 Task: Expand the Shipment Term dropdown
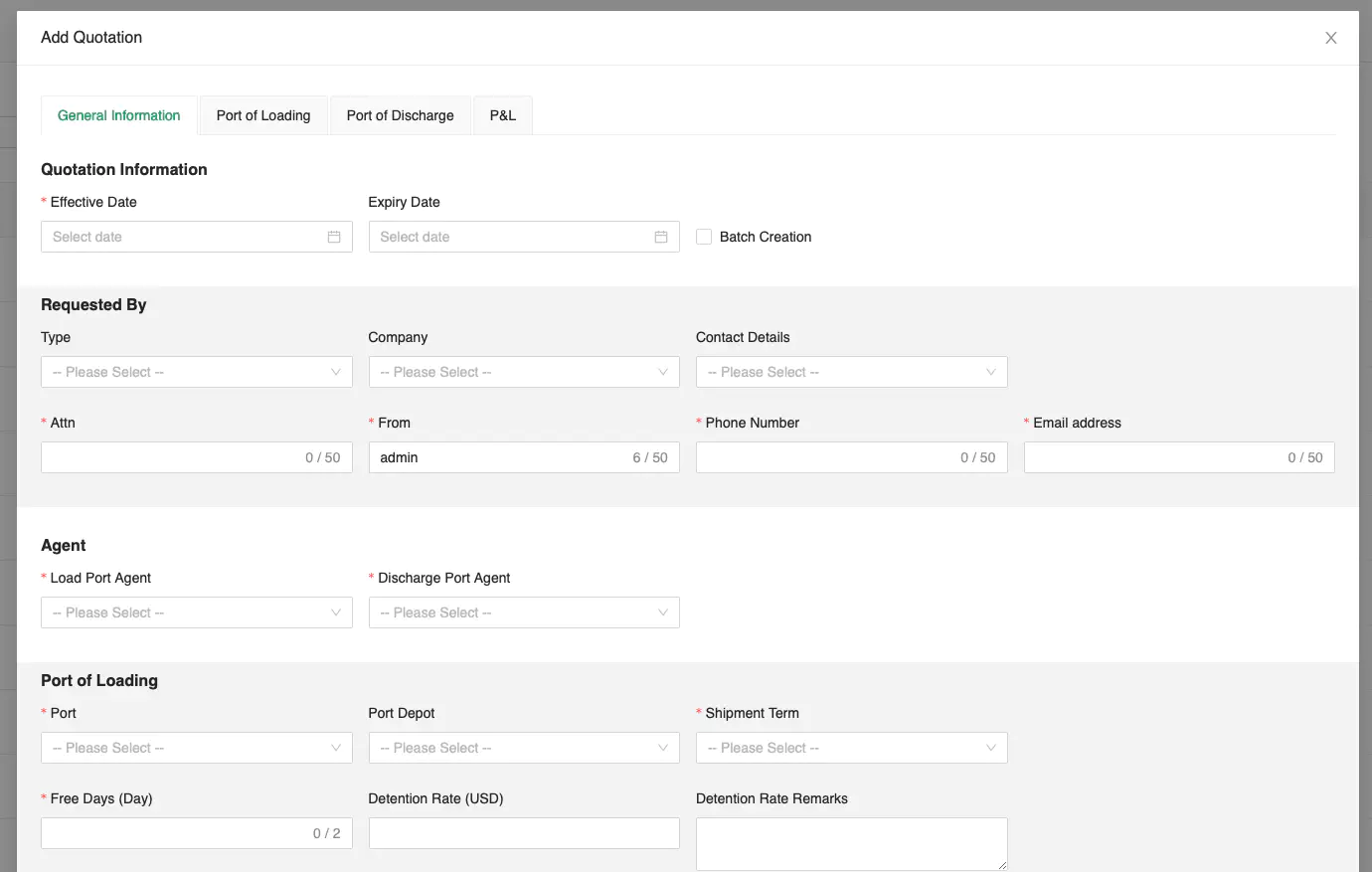point(852,748)
